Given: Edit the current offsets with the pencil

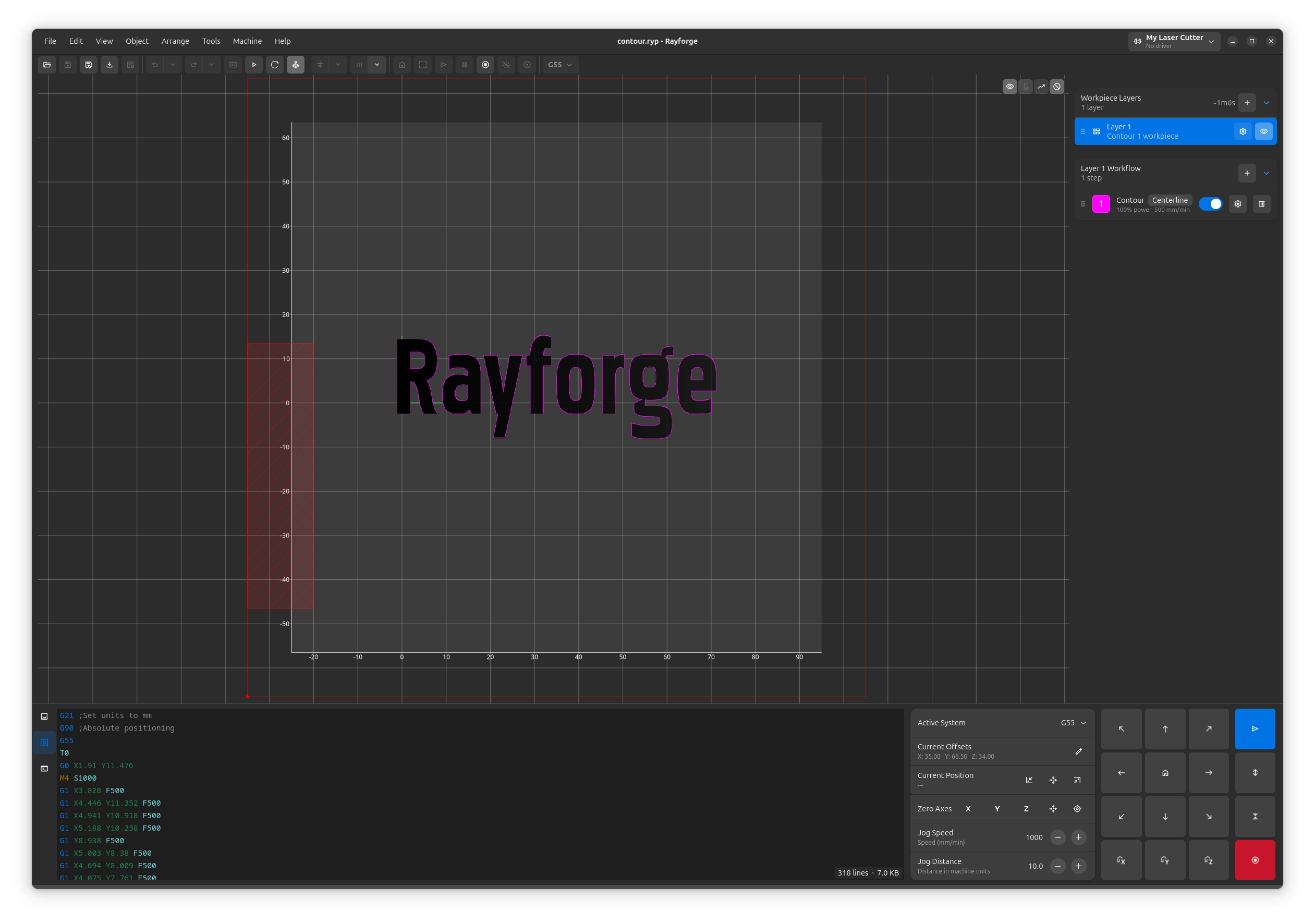Looking at the screenshot, I should click(x=1079, y=751).
